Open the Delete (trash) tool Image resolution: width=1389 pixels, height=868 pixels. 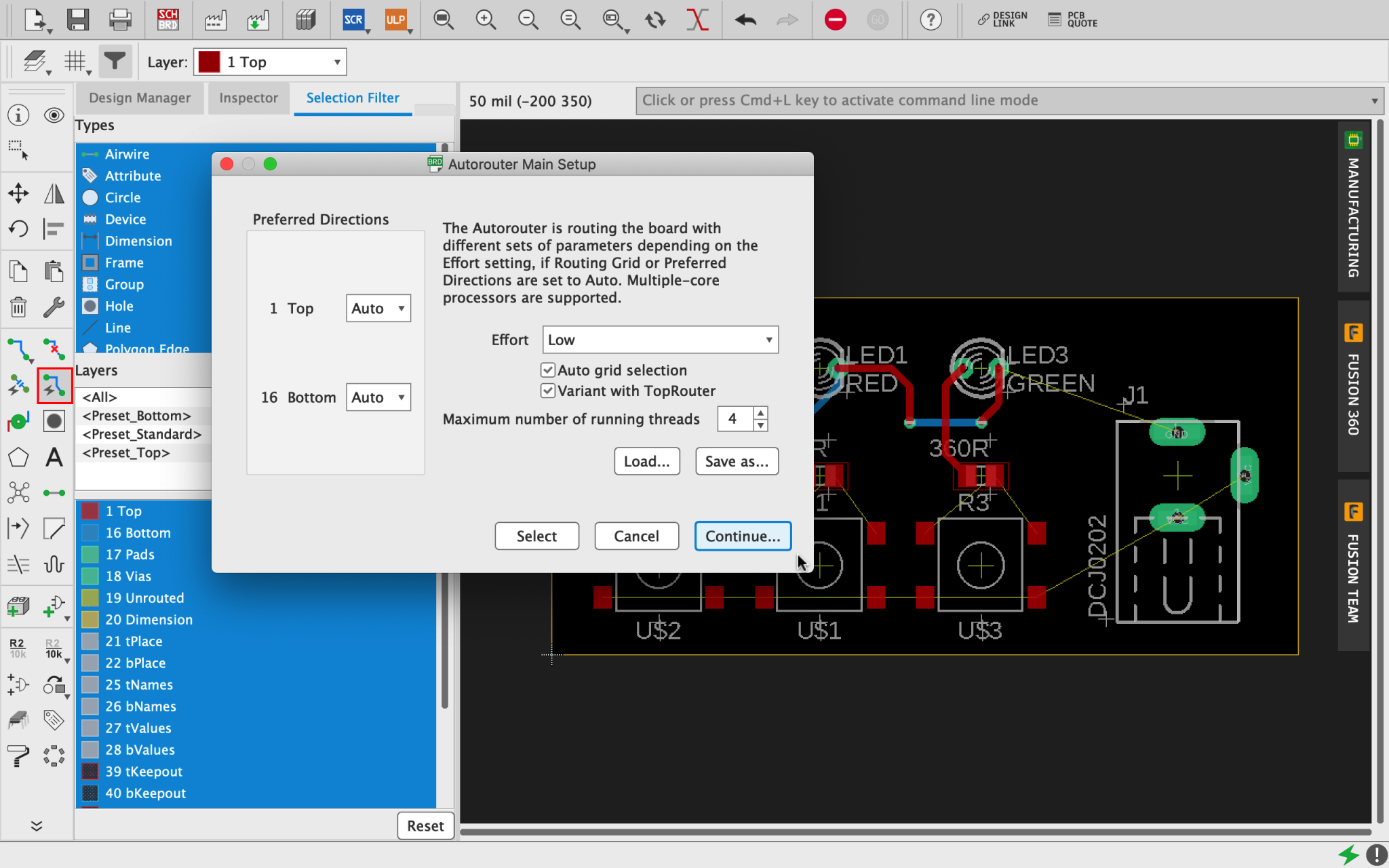[x=18, y=307]
